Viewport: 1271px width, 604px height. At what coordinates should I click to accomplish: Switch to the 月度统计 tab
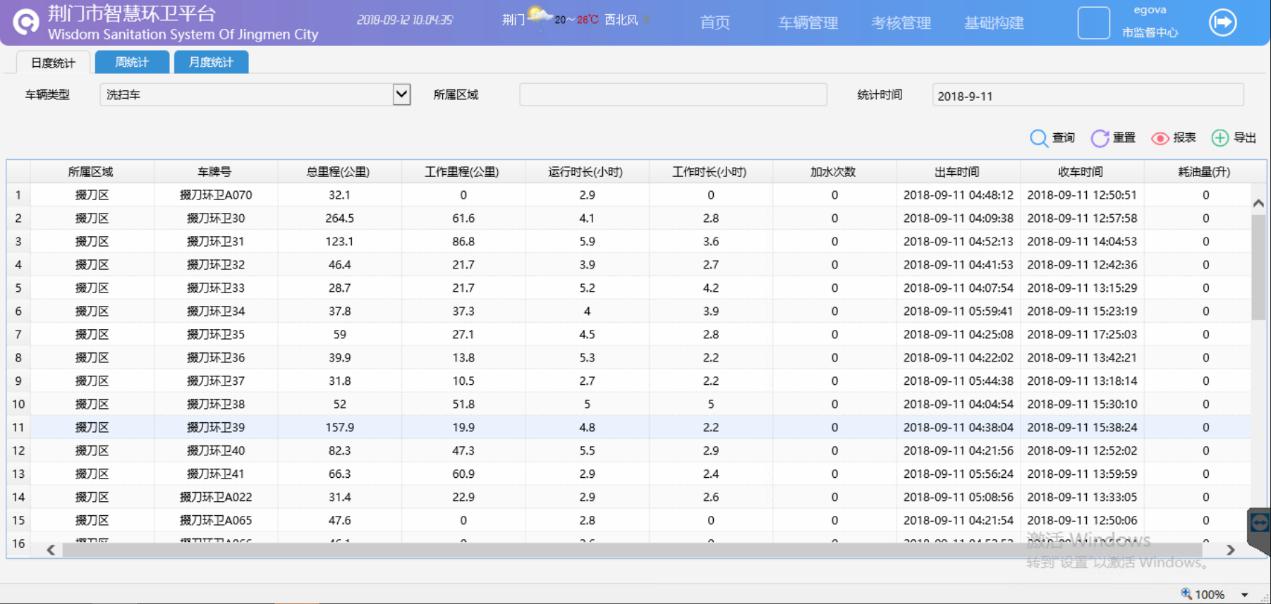(x=210, y=63)
